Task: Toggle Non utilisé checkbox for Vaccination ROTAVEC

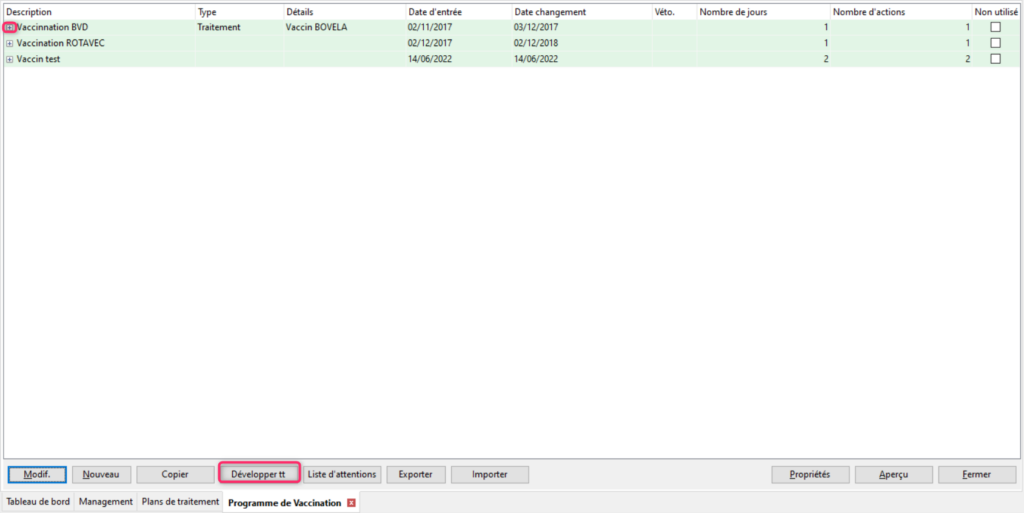Action: point(995,44)
